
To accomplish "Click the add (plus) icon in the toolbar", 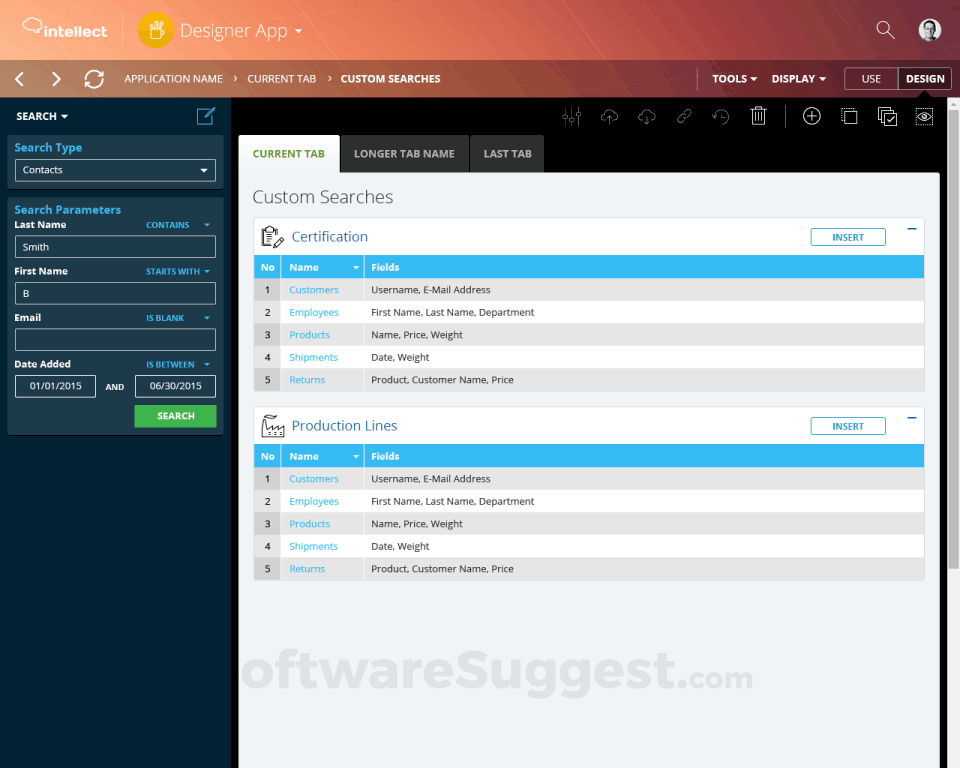I will point(811,116).
